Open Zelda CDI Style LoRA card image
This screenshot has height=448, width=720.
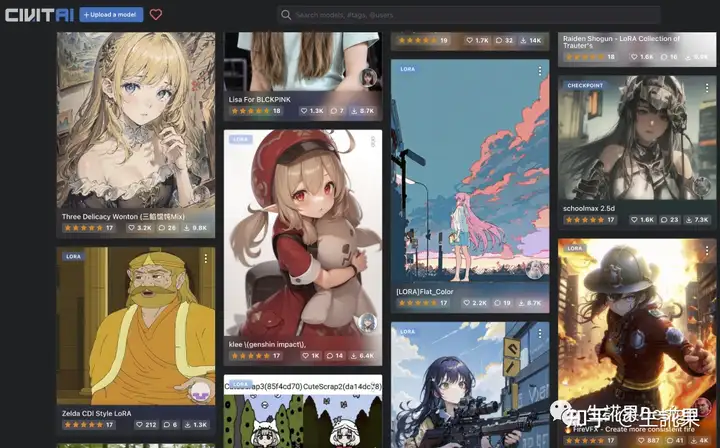click(x=135, y=326)
